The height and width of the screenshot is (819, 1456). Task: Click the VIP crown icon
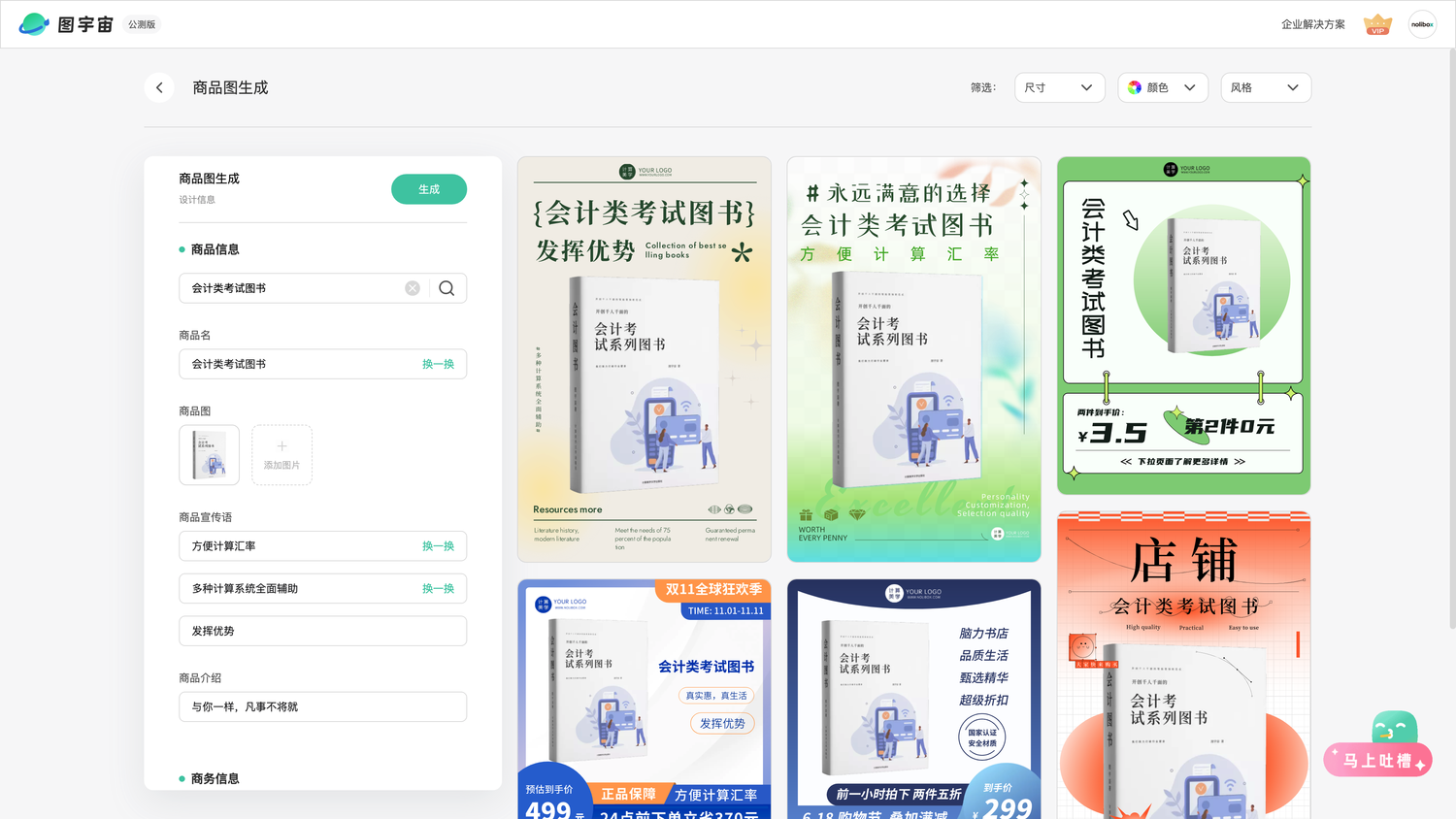[x=1377, y=24]
